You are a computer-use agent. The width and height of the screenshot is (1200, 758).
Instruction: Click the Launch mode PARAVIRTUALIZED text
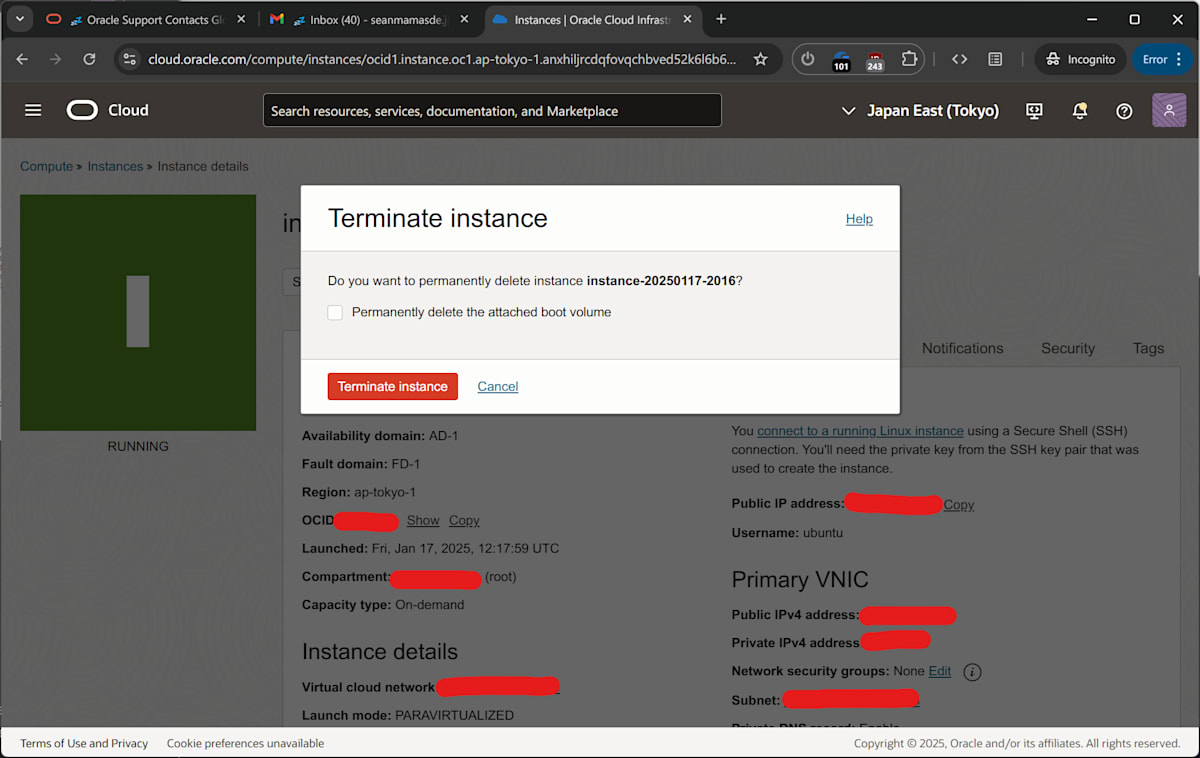pos(408,715)
